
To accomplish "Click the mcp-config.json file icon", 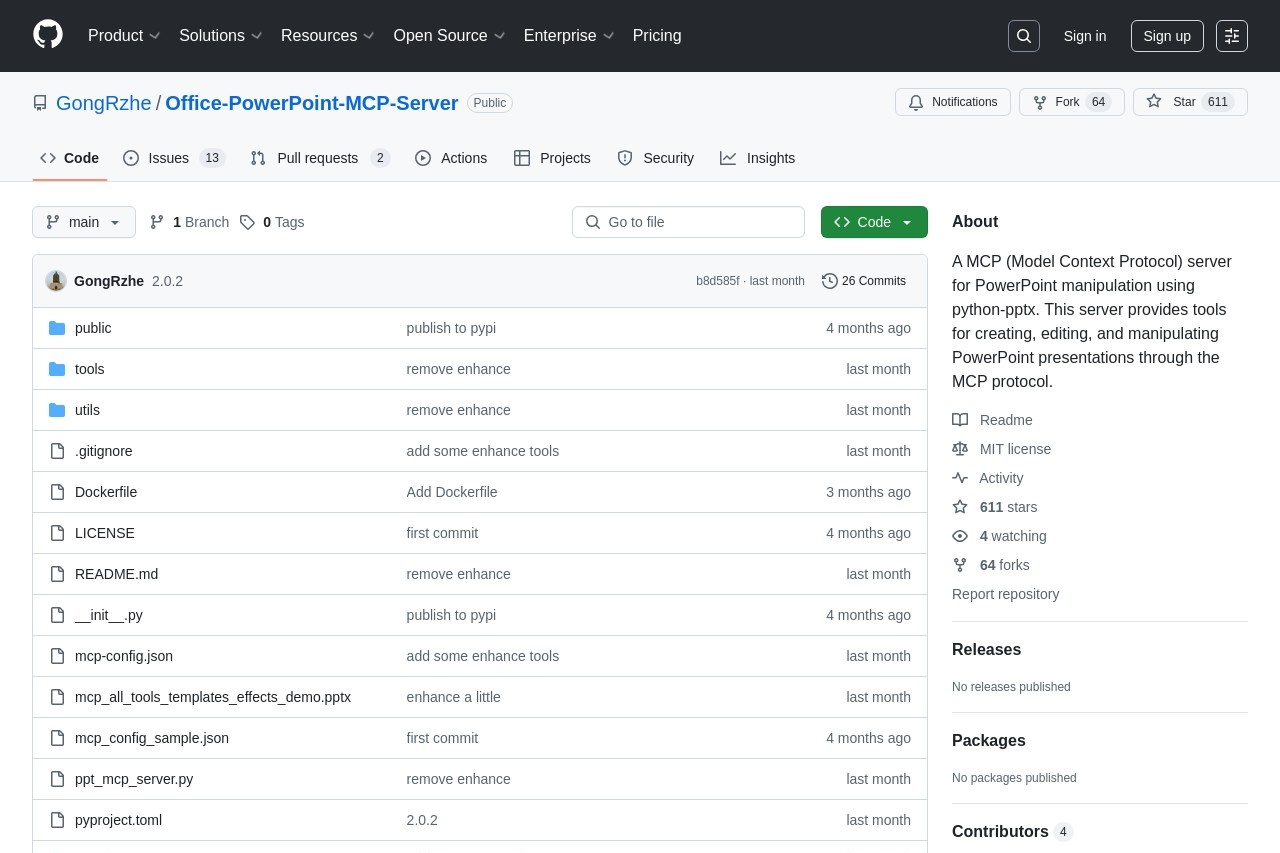I will tap(57, 656).
